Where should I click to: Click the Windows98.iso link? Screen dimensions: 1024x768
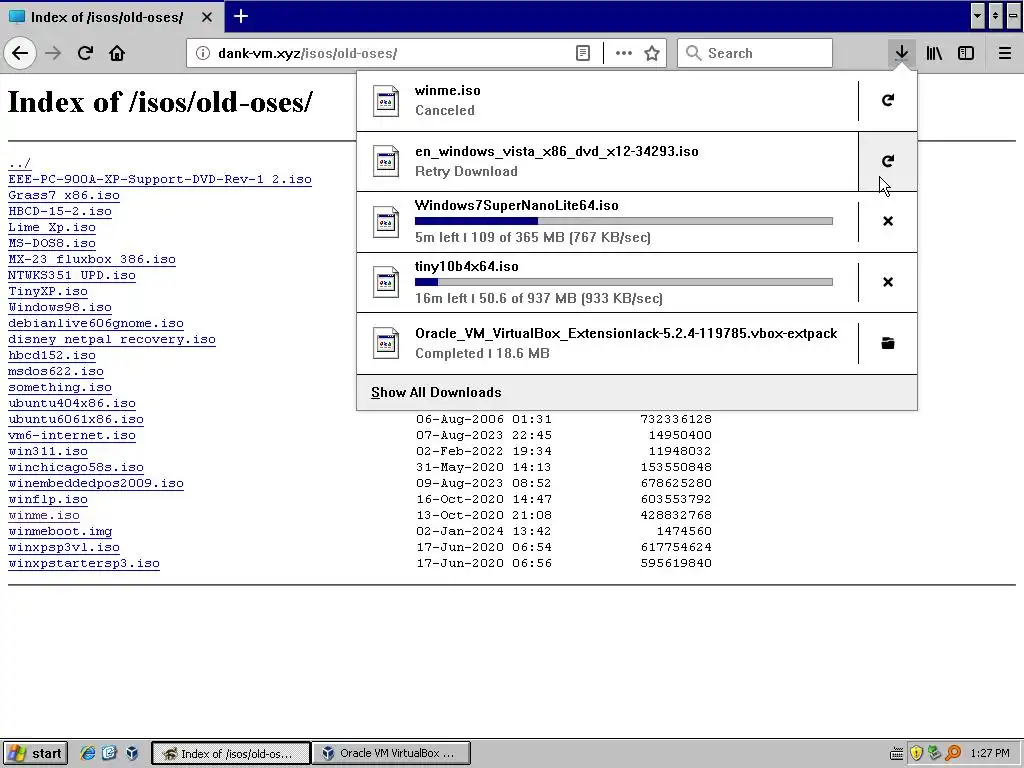60,307
